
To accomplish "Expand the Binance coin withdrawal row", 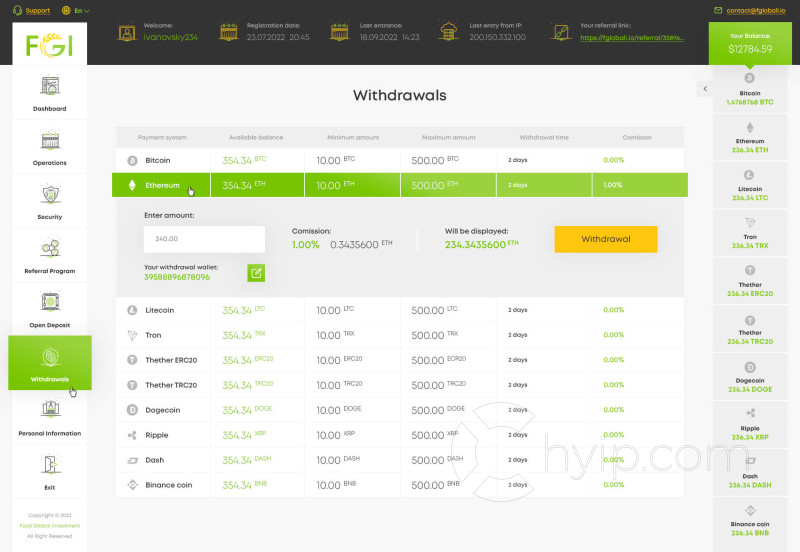I will 400,485.
